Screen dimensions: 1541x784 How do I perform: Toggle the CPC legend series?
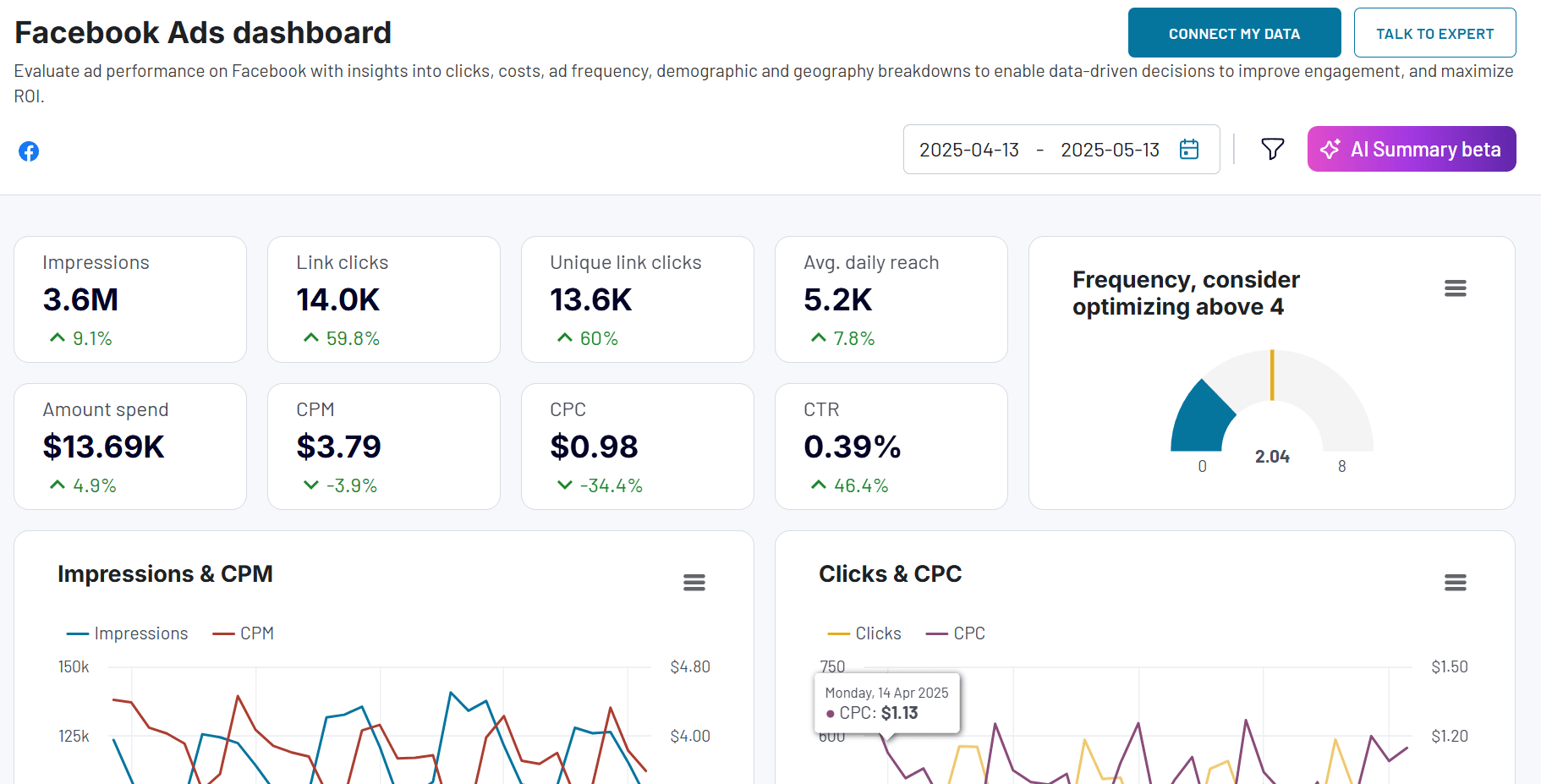tap(956, 633)
